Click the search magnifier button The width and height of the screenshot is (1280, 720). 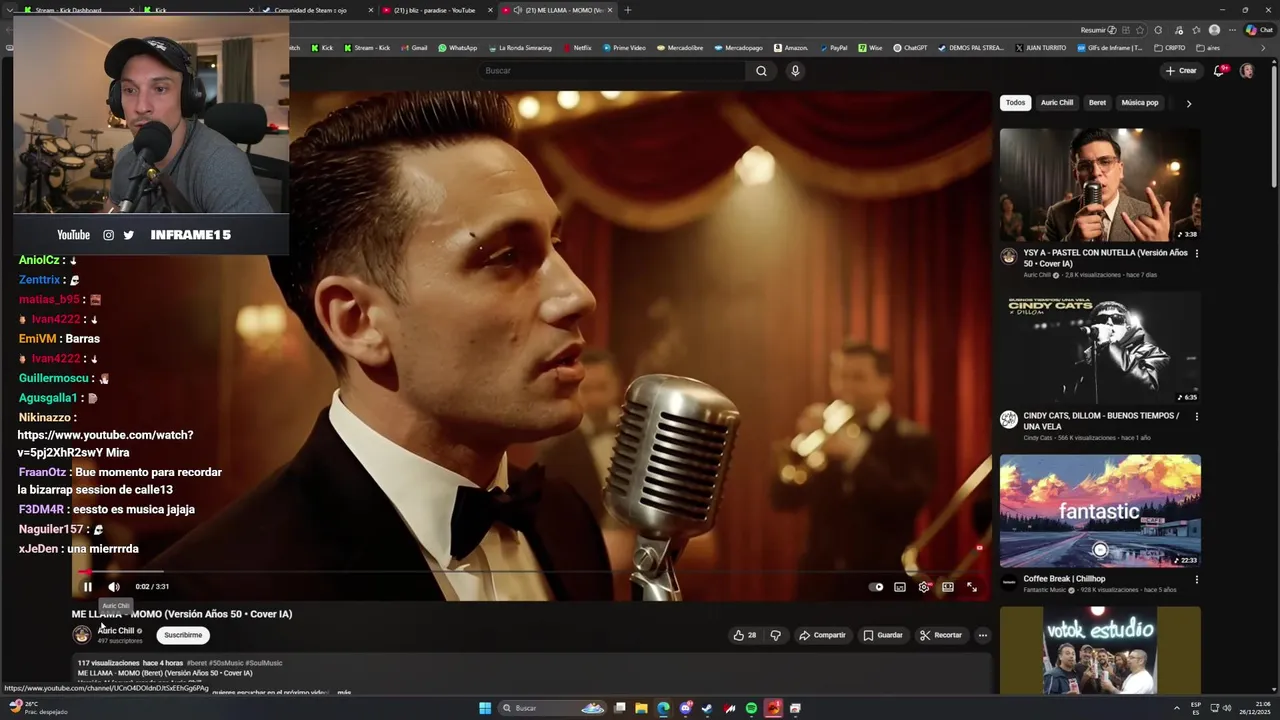point(761,71)
